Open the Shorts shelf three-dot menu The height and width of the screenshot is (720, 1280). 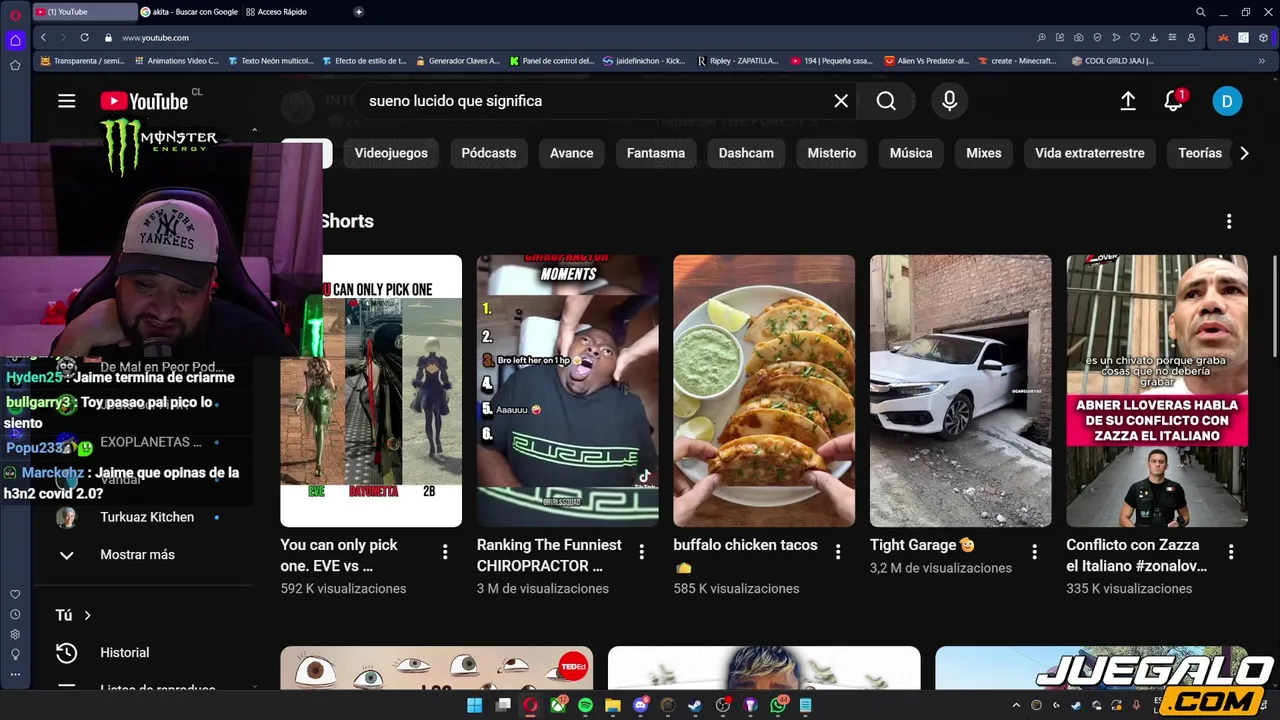tap(1229, 221)
